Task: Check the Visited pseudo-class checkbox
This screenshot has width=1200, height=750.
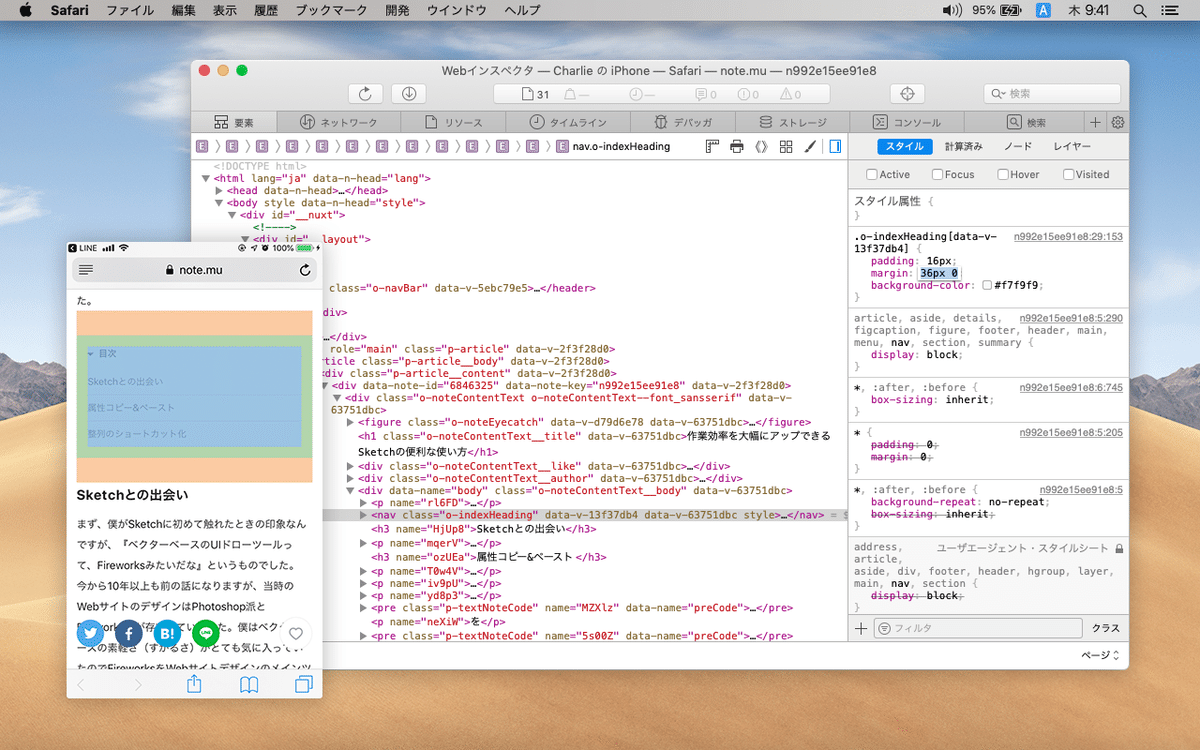Action: (x=1068, y=174)
